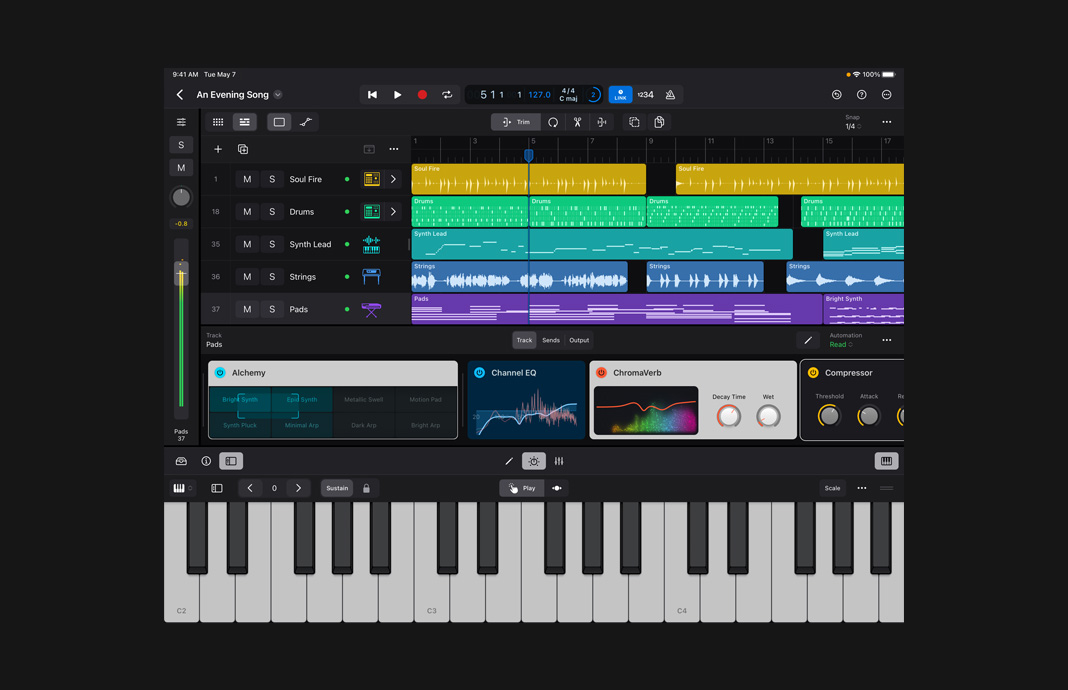The image size is (1068, 690).
Task: Switch to the Output tab
Action: click(x=579, y=340)
